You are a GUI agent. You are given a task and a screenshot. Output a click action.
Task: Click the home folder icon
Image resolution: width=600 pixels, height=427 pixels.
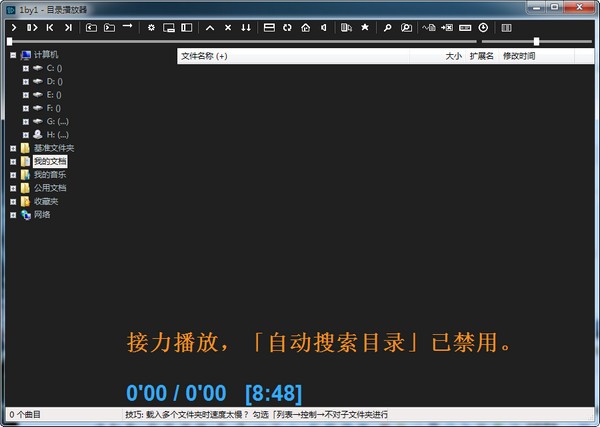tap(305, 27)
